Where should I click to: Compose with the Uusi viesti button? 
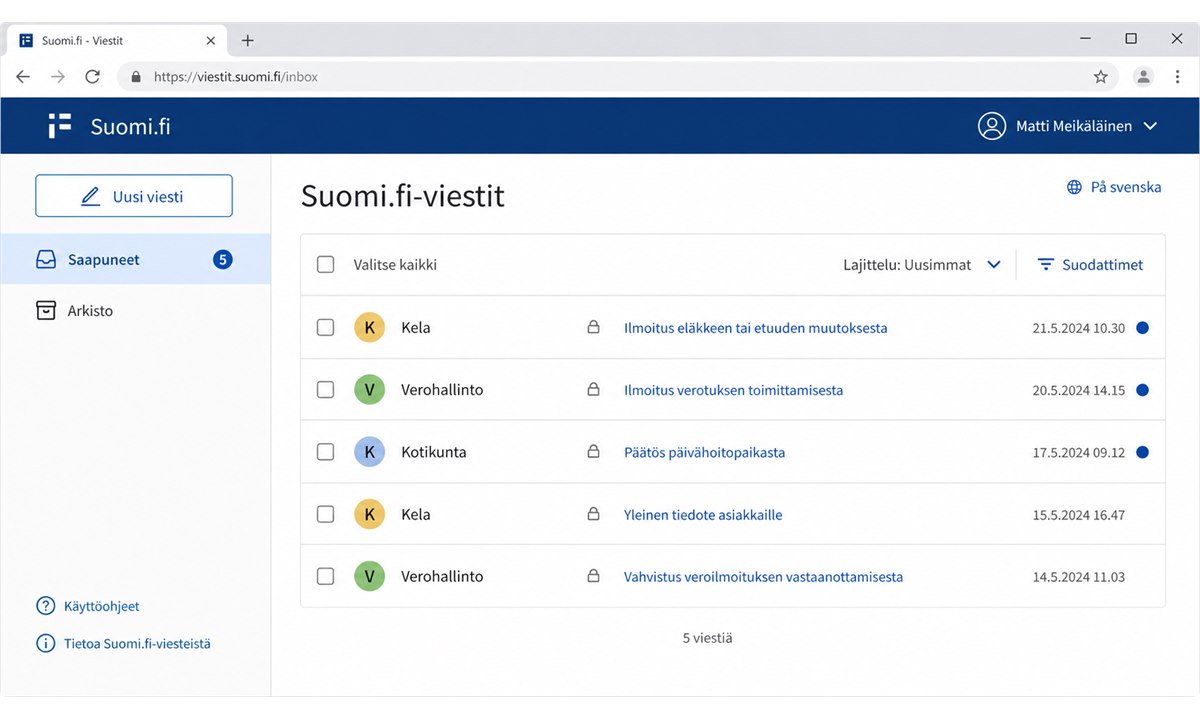(x=134, y=196)
